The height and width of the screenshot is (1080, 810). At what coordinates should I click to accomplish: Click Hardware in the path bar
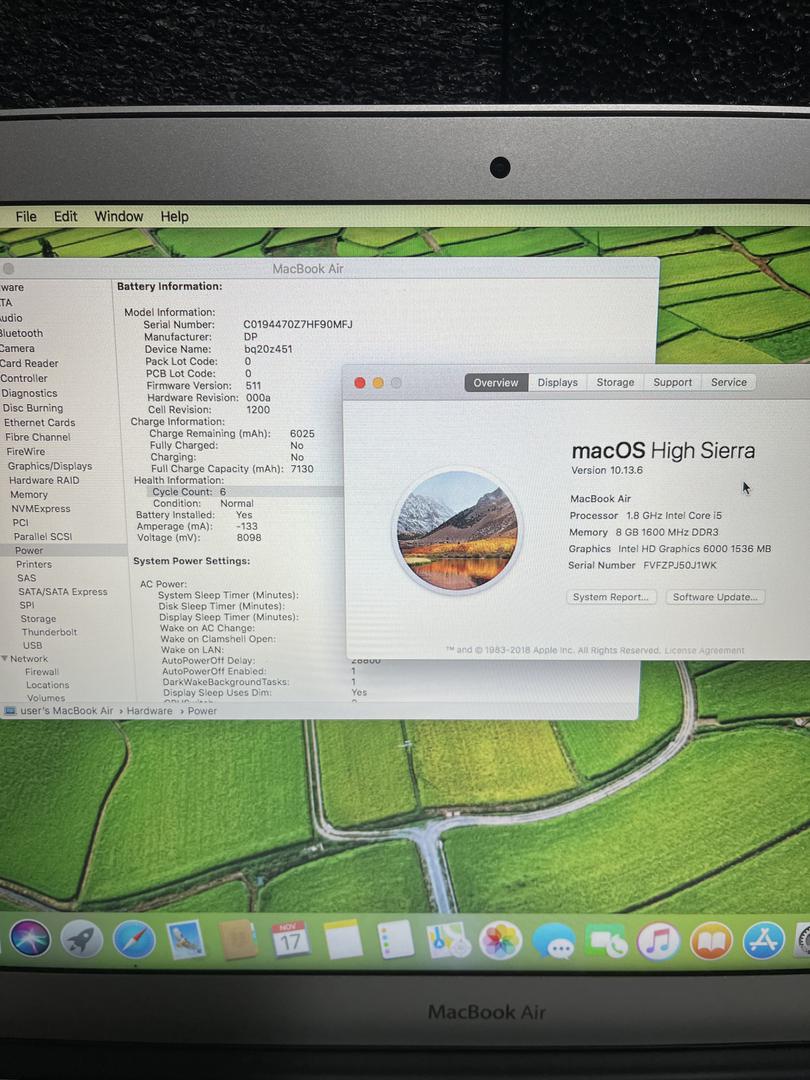click(x=149, y=711)
